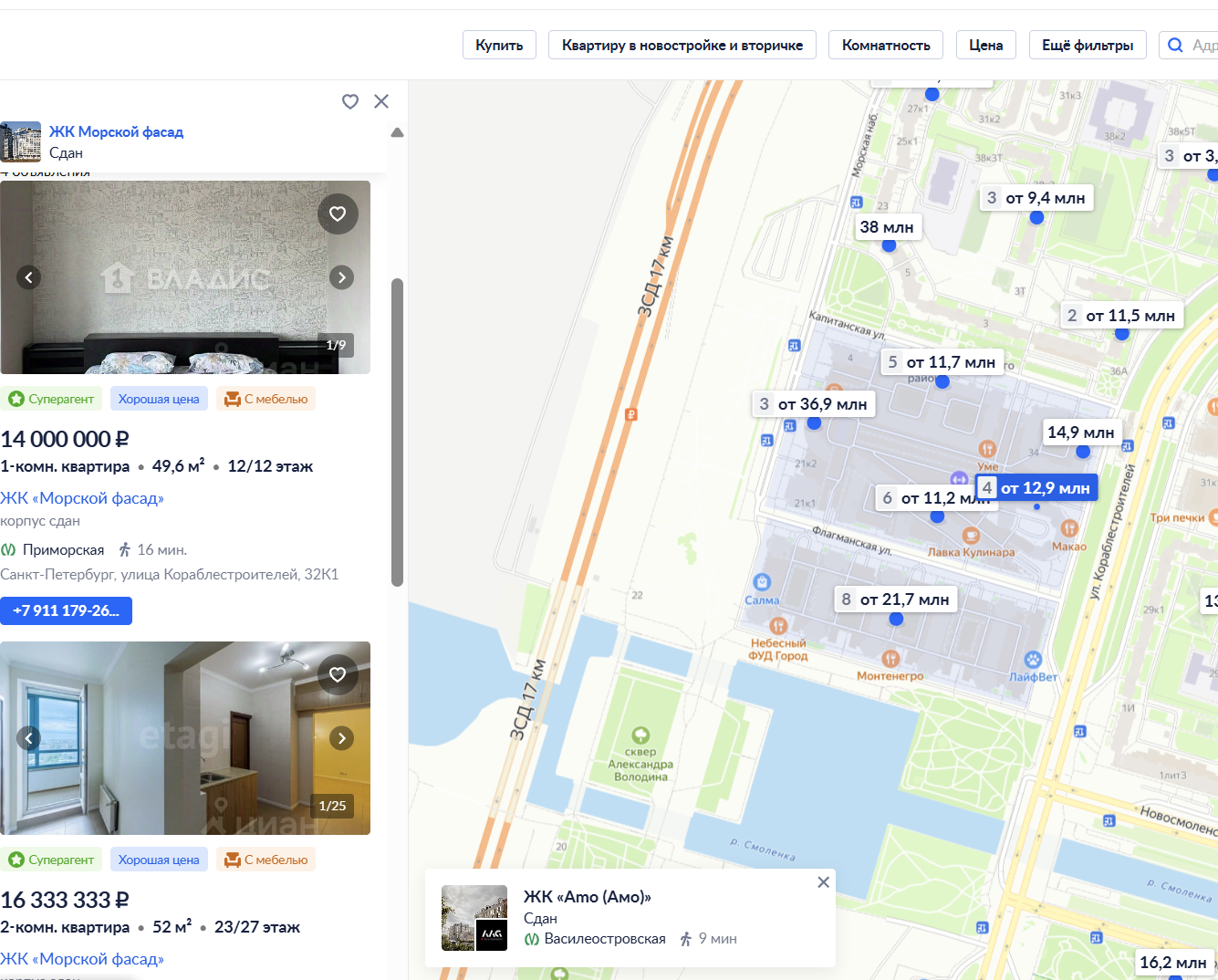Select the 'от 11,5 млн' map cluster
Image resolution: width=1218 pixels, height=980 pixels.
coord(1121,316)
